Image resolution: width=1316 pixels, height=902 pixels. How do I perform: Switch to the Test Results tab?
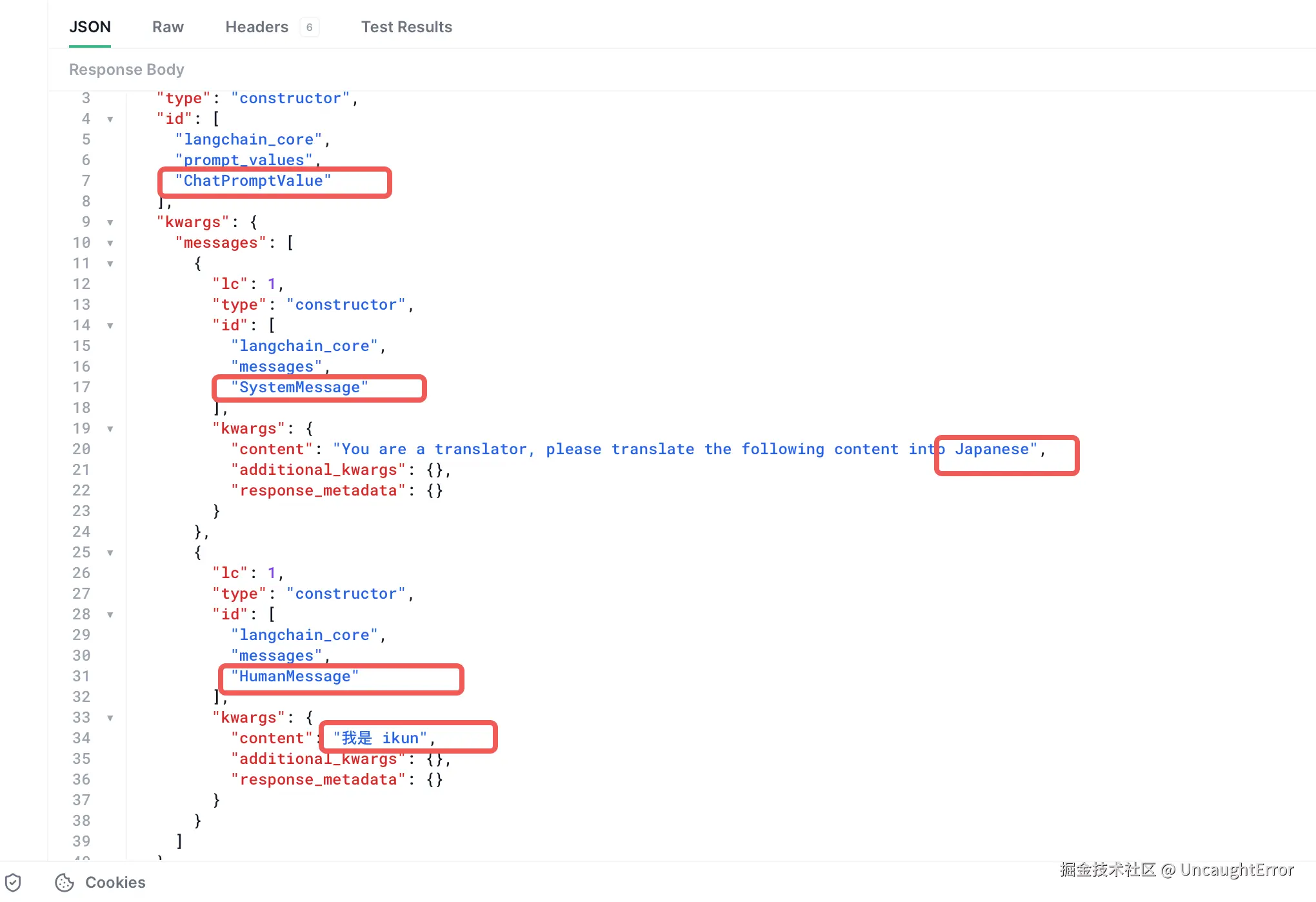tap(406, 27)
